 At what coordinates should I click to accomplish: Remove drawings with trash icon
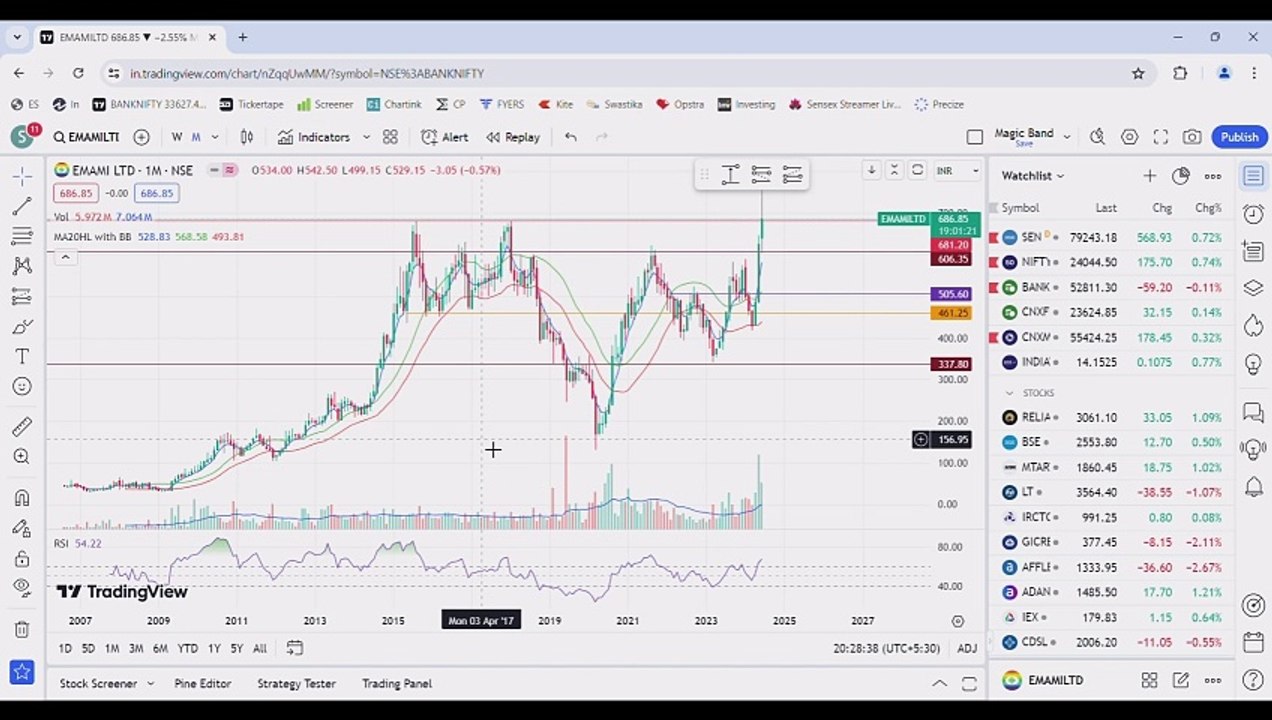(21, 629)
